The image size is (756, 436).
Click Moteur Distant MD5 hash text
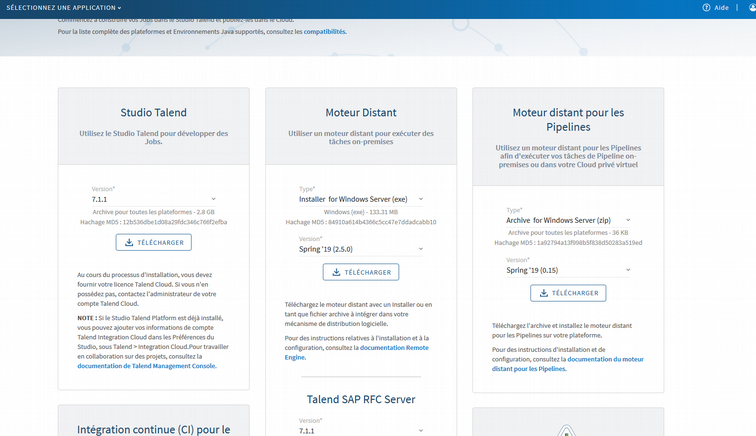361,222
